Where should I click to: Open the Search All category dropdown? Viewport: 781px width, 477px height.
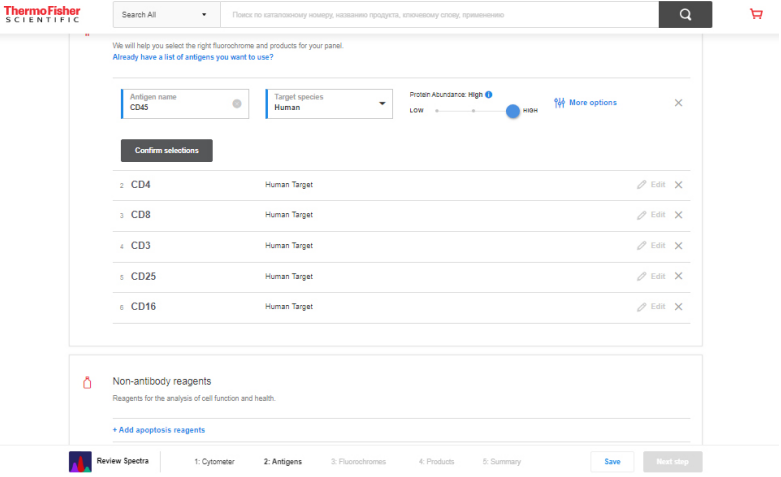[165, 15]
